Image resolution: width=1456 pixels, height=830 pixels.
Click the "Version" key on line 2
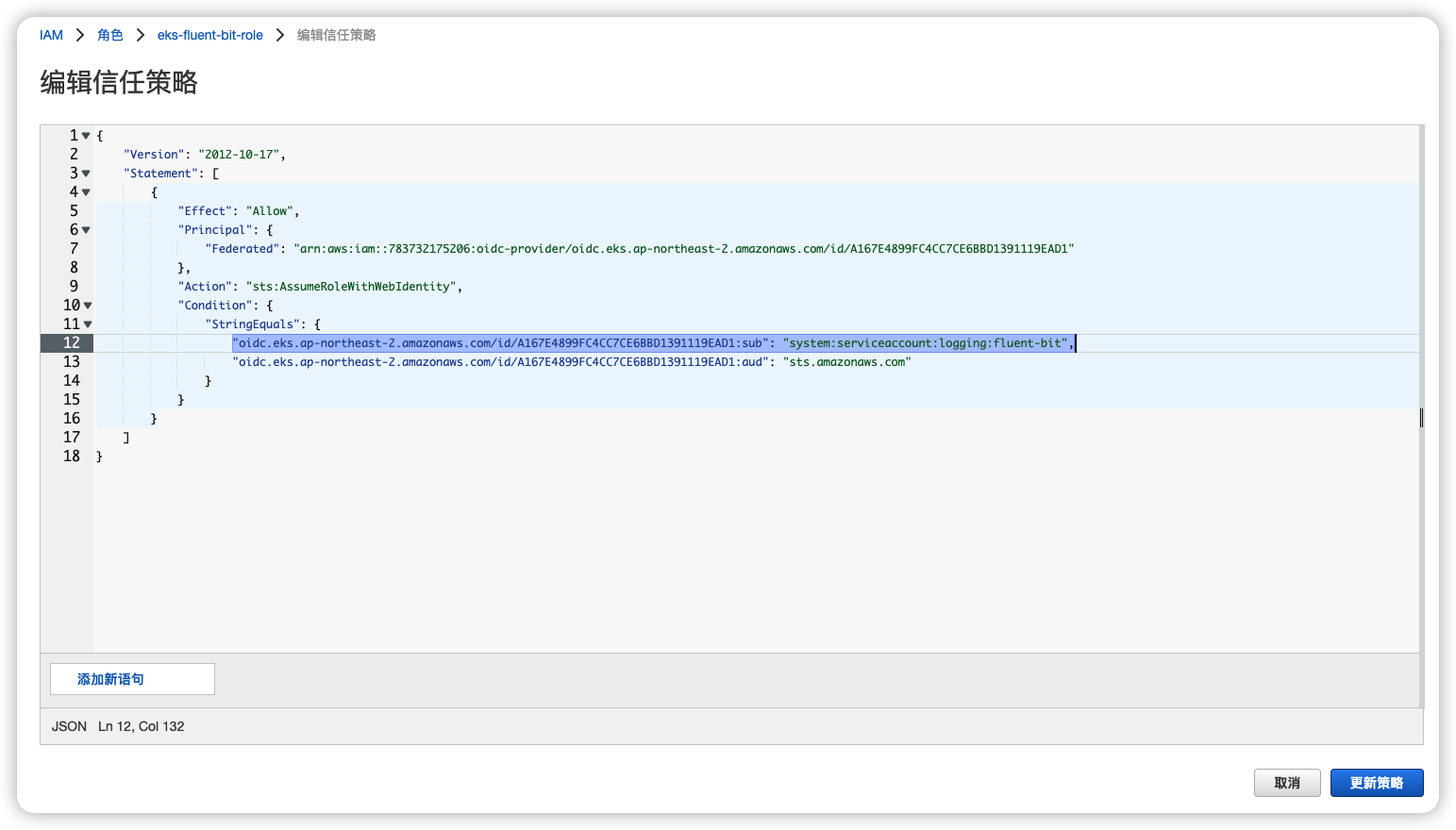pos(154,155)
